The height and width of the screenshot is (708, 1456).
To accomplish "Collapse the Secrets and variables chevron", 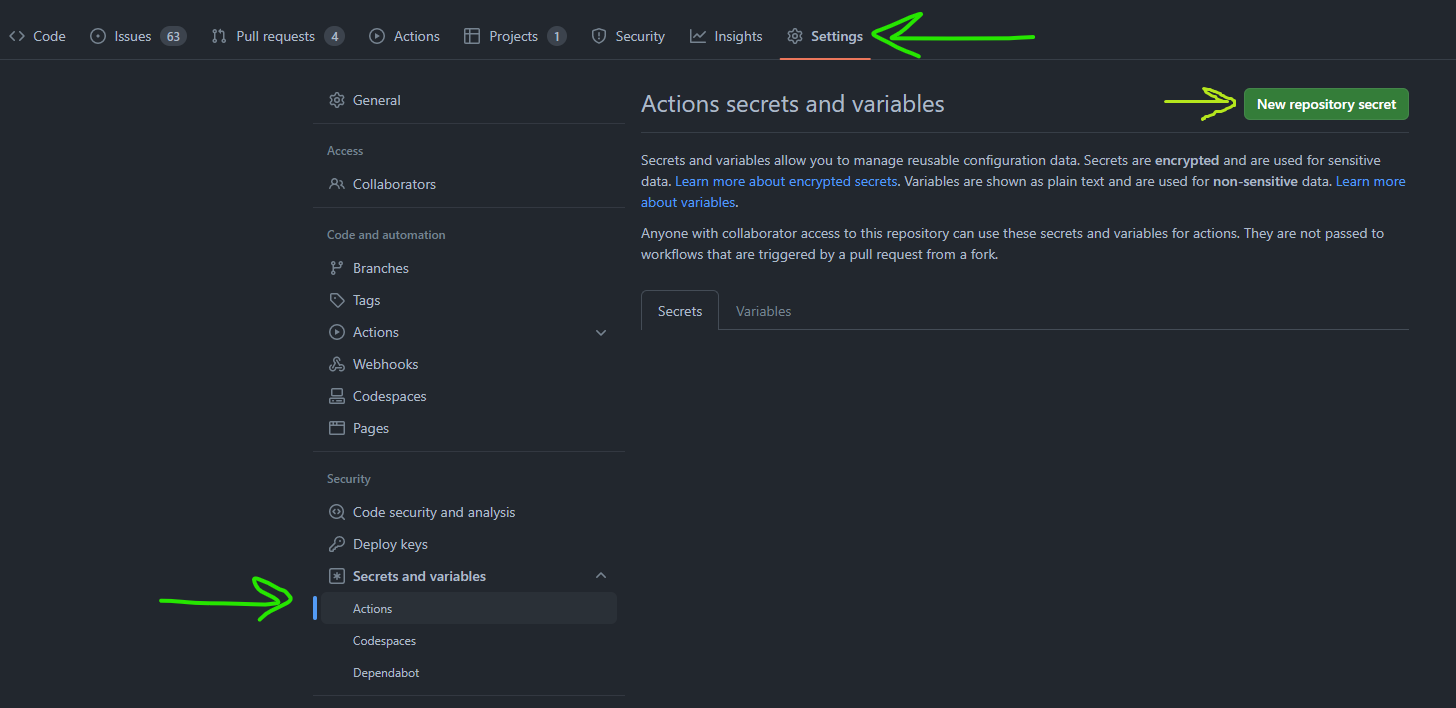I will (x=601, y=576).
